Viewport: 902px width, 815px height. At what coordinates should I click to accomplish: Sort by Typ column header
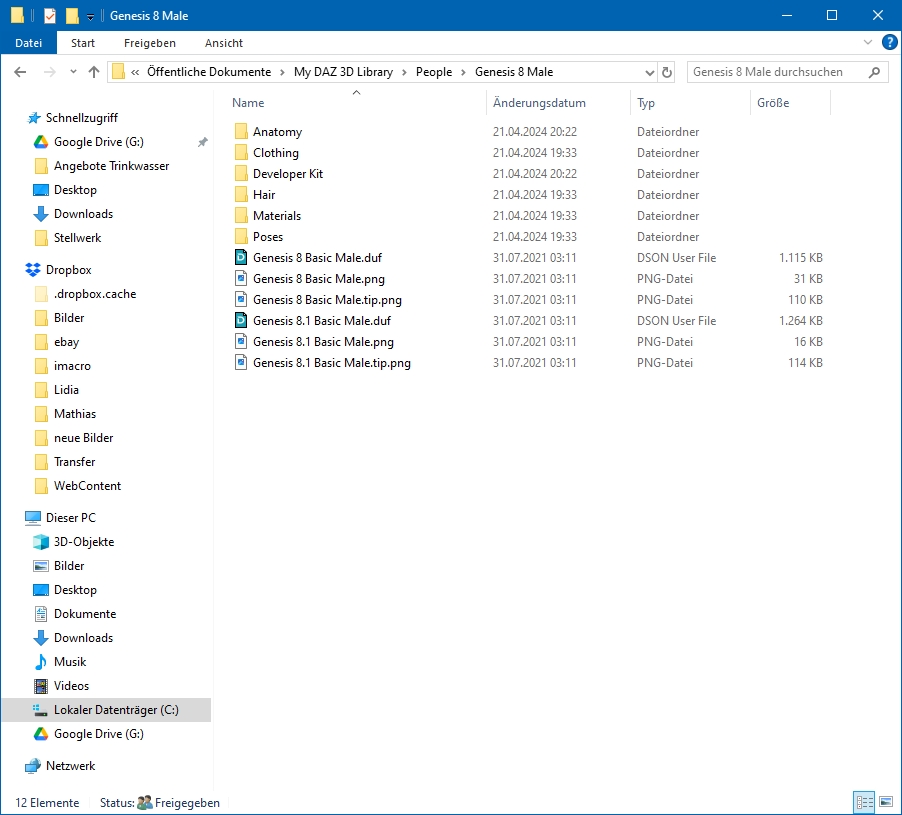646,103
